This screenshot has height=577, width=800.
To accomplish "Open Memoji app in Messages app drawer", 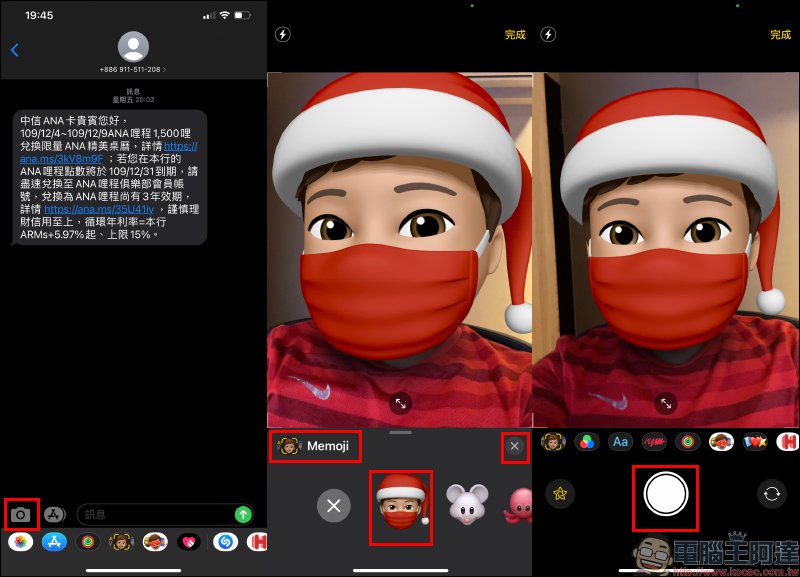I will 122,542.
